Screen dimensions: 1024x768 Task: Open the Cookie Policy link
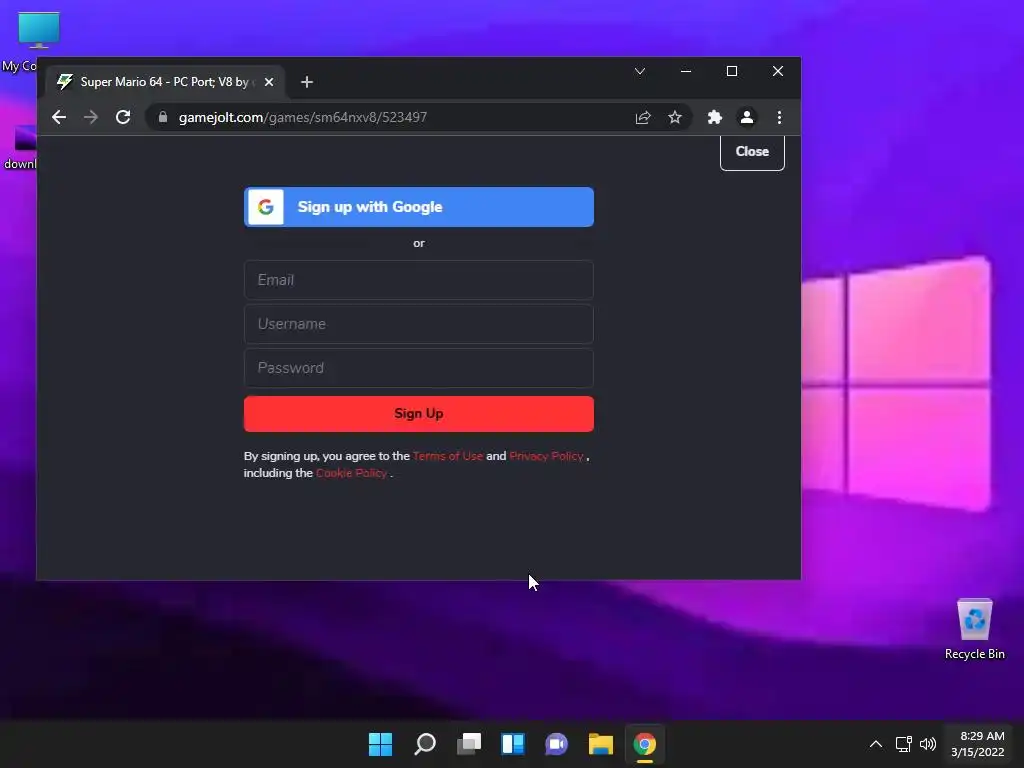pyautogui.click(x=351, y=473)
